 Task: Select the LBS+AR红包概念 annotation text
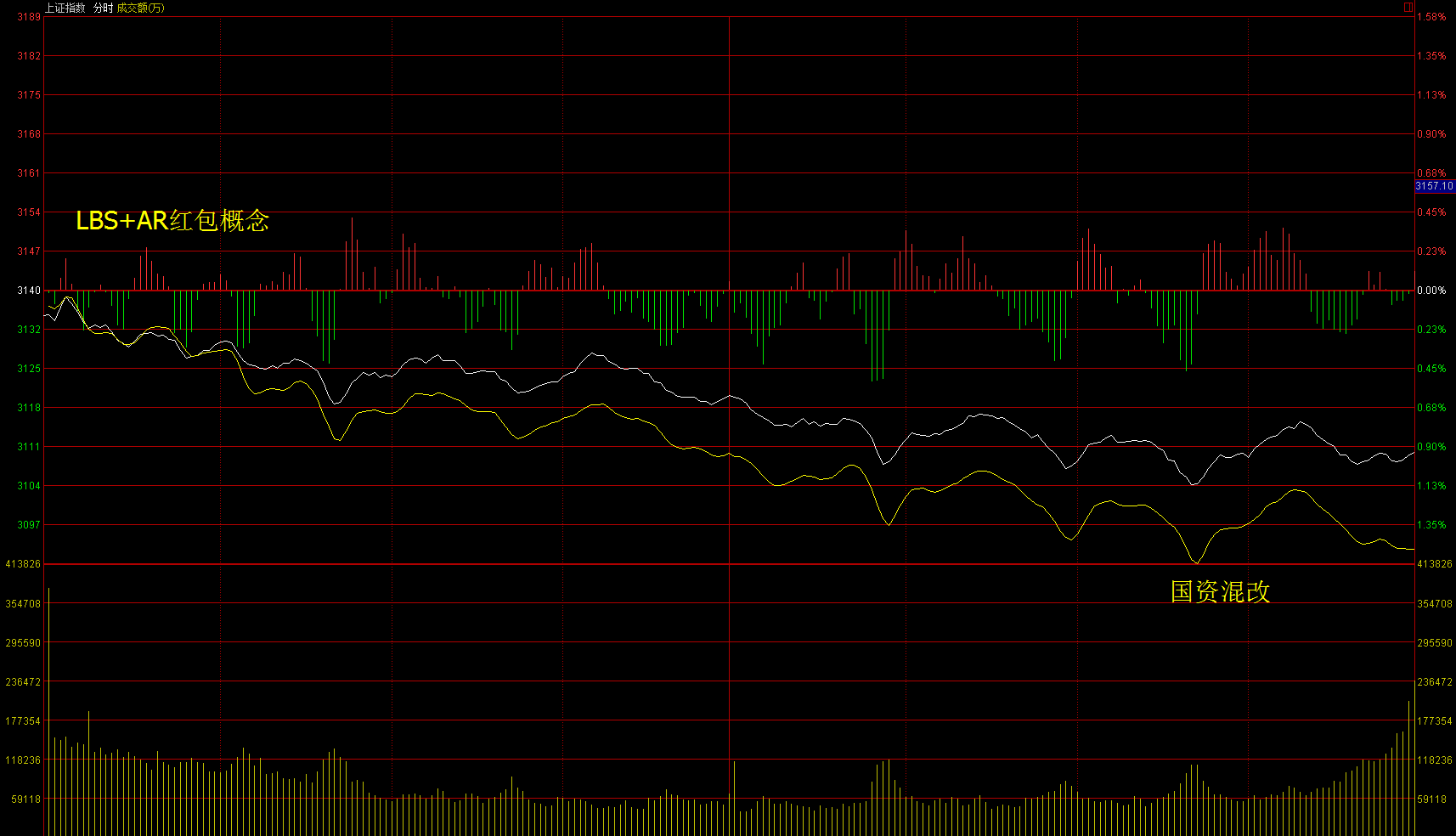pos(172,221)
